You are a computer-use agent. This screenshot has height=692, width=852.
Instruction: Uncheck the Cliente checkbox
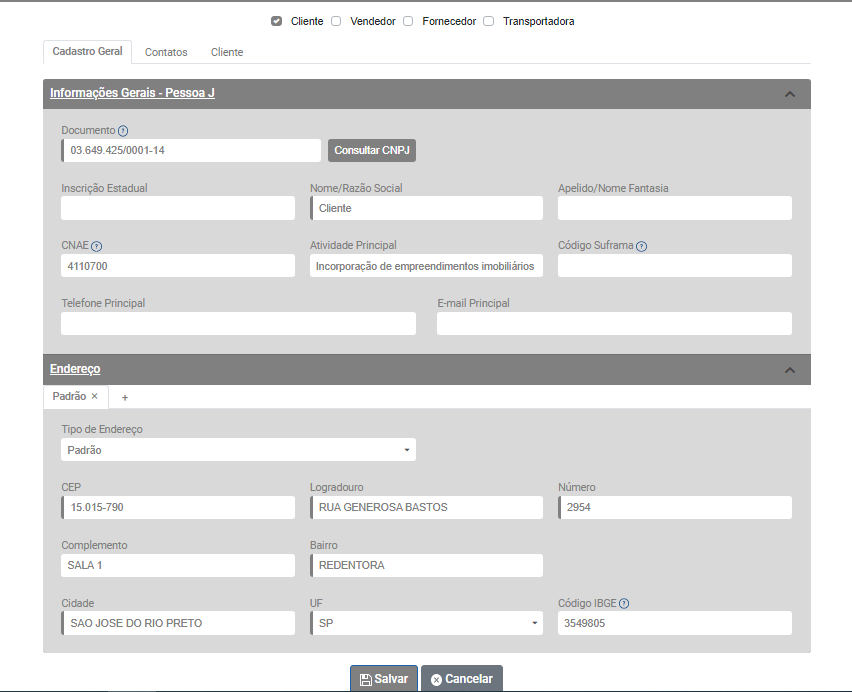pos(277,21)
